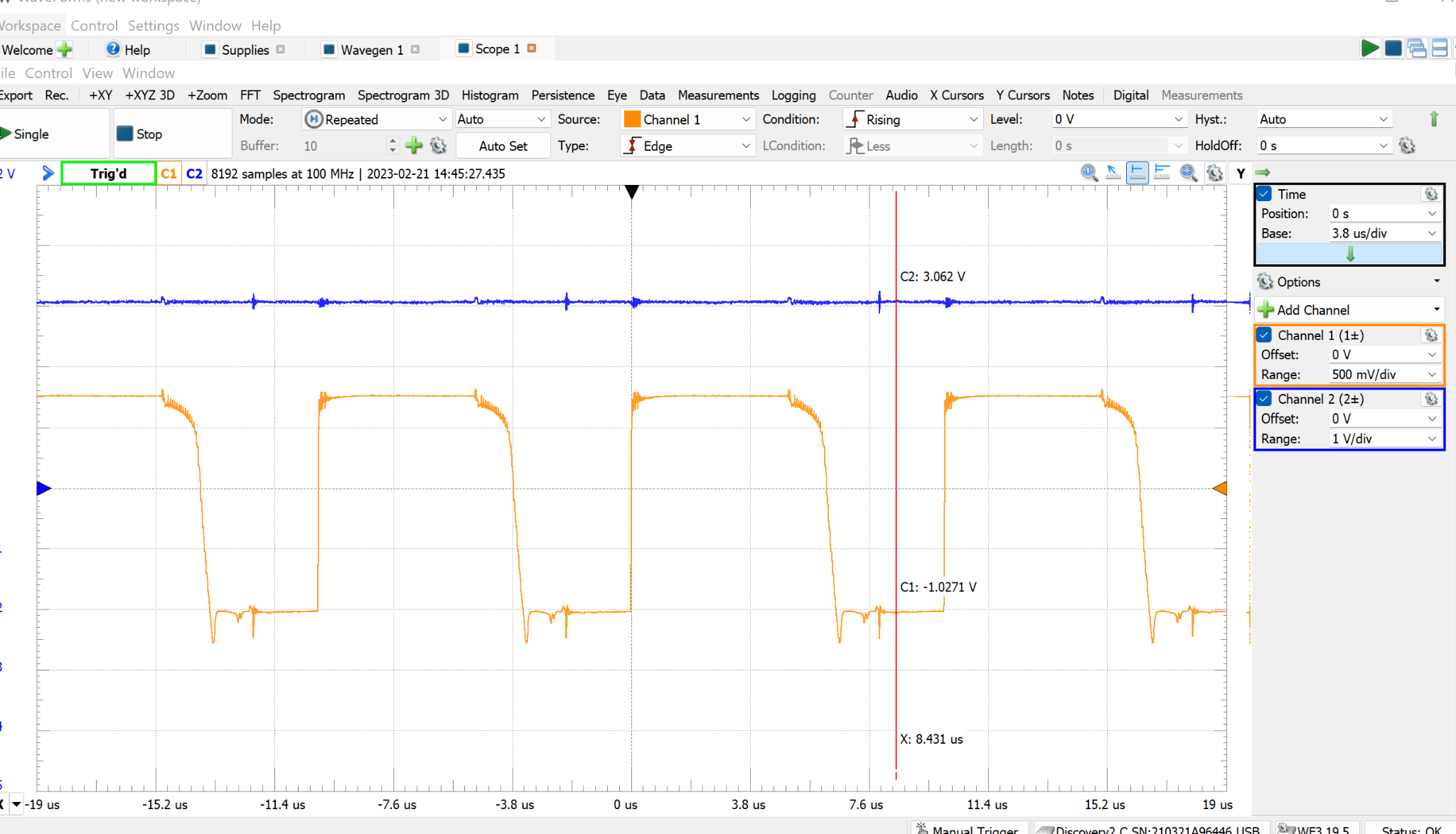Click the Stop all instruments icon
This screenshot has width=1456, height=834.
pos(1393,48)
